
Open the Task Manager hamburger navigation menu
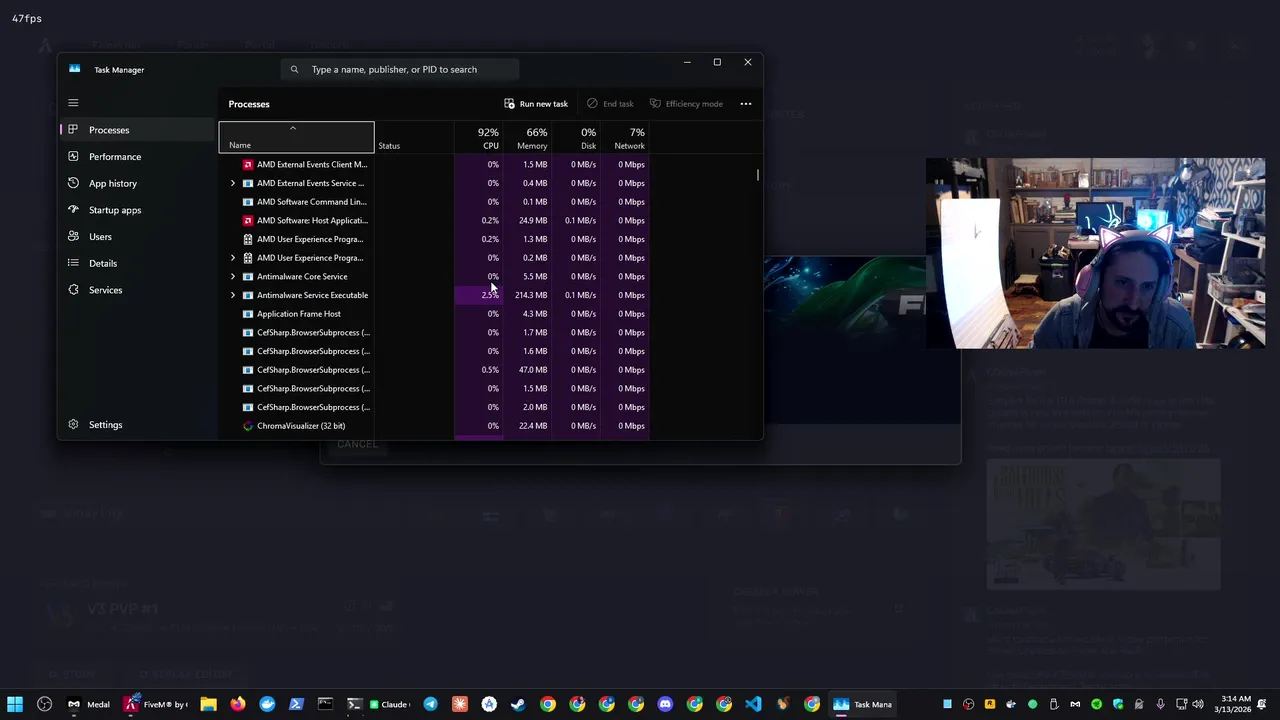click(x=73, y=103)
